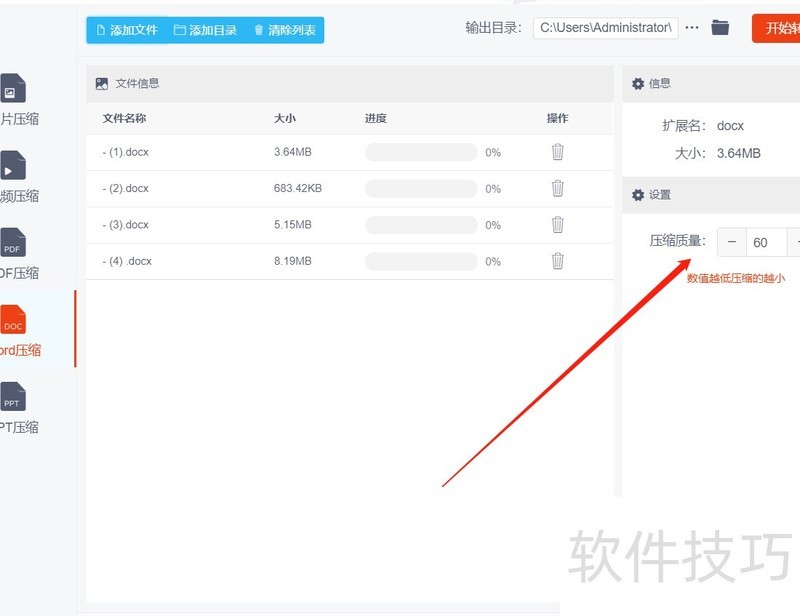
Task: Select the video compression sidebar icon
Action: 13,165
